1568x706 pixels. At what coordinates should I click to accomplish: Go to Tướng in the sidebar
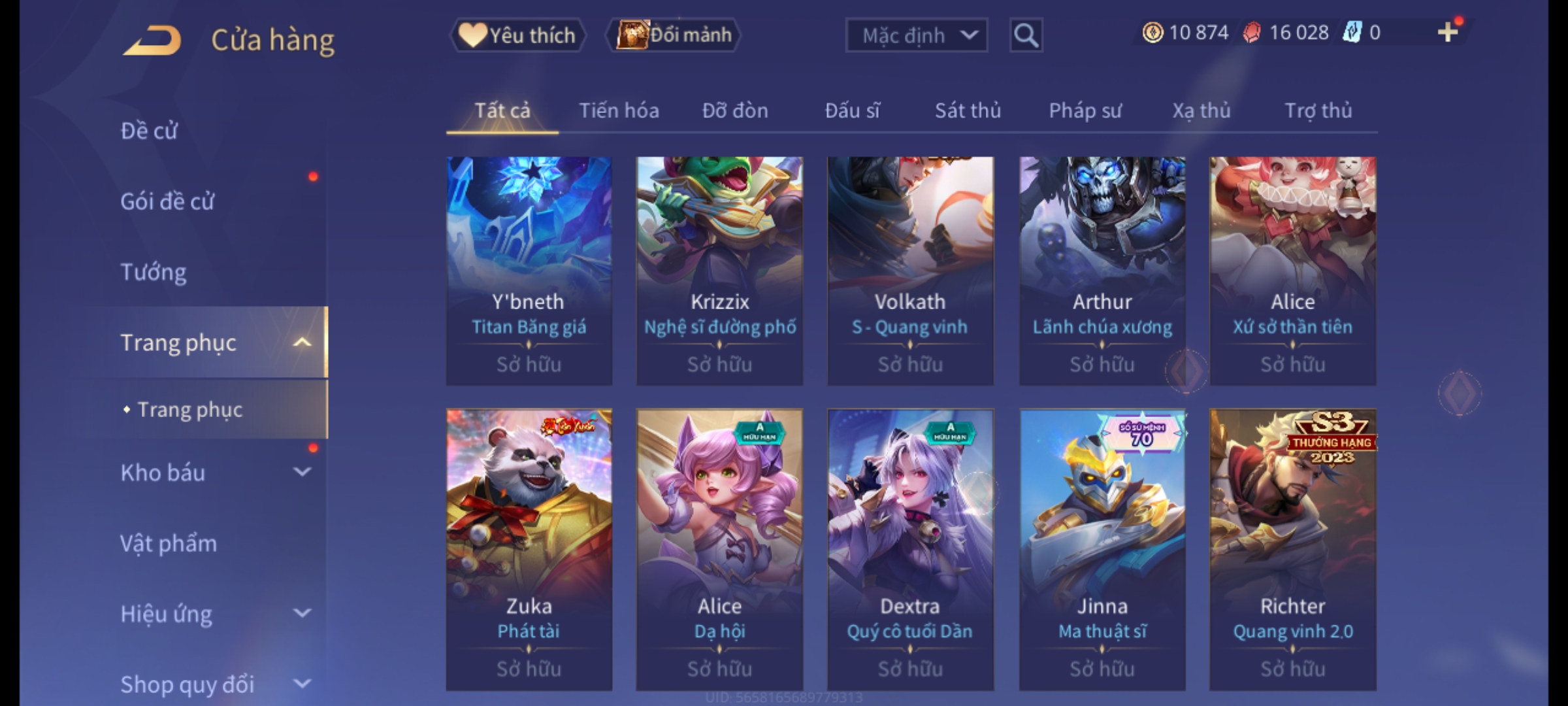154,272
